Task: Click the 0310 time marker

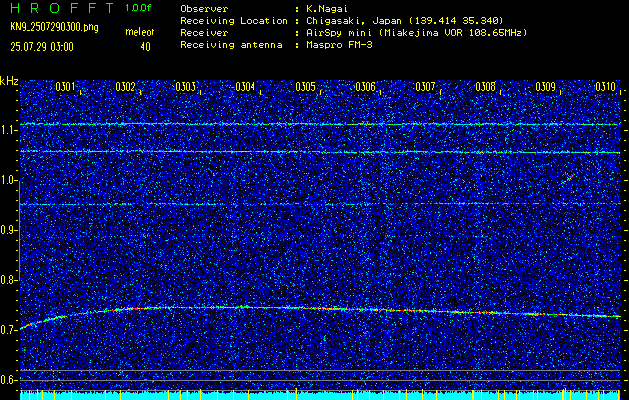Action: pos(605,87)
